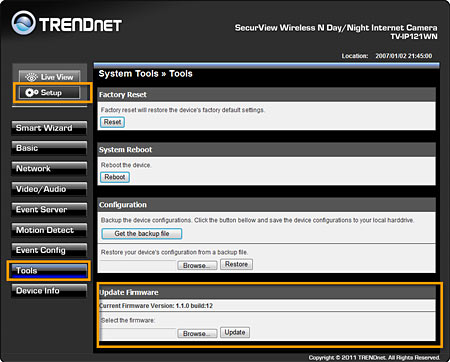Click Reset to restore factory defaults

click(112, 122)
